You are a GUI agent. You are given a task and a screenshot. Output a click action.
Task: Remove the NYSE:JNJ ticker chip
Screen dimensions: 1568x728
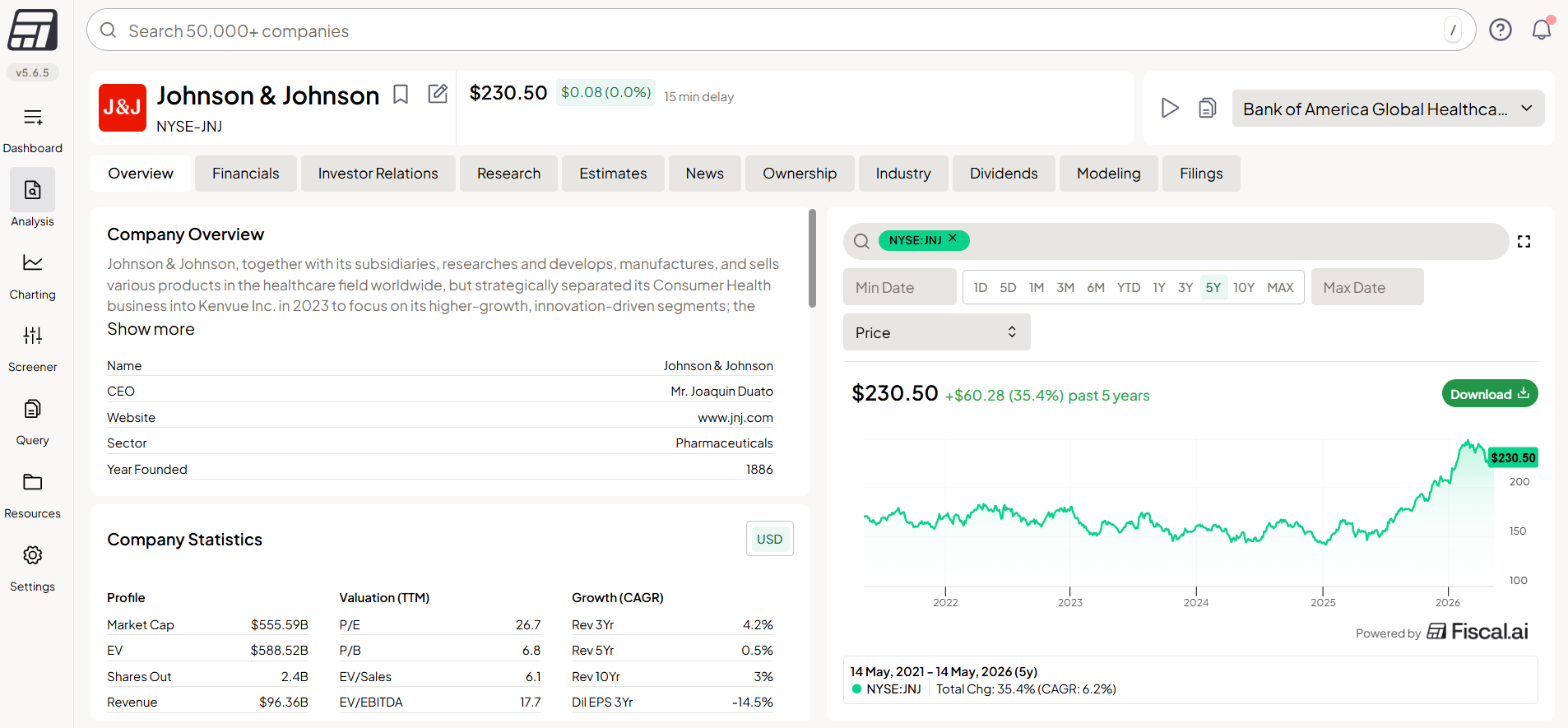click(953, 239)
